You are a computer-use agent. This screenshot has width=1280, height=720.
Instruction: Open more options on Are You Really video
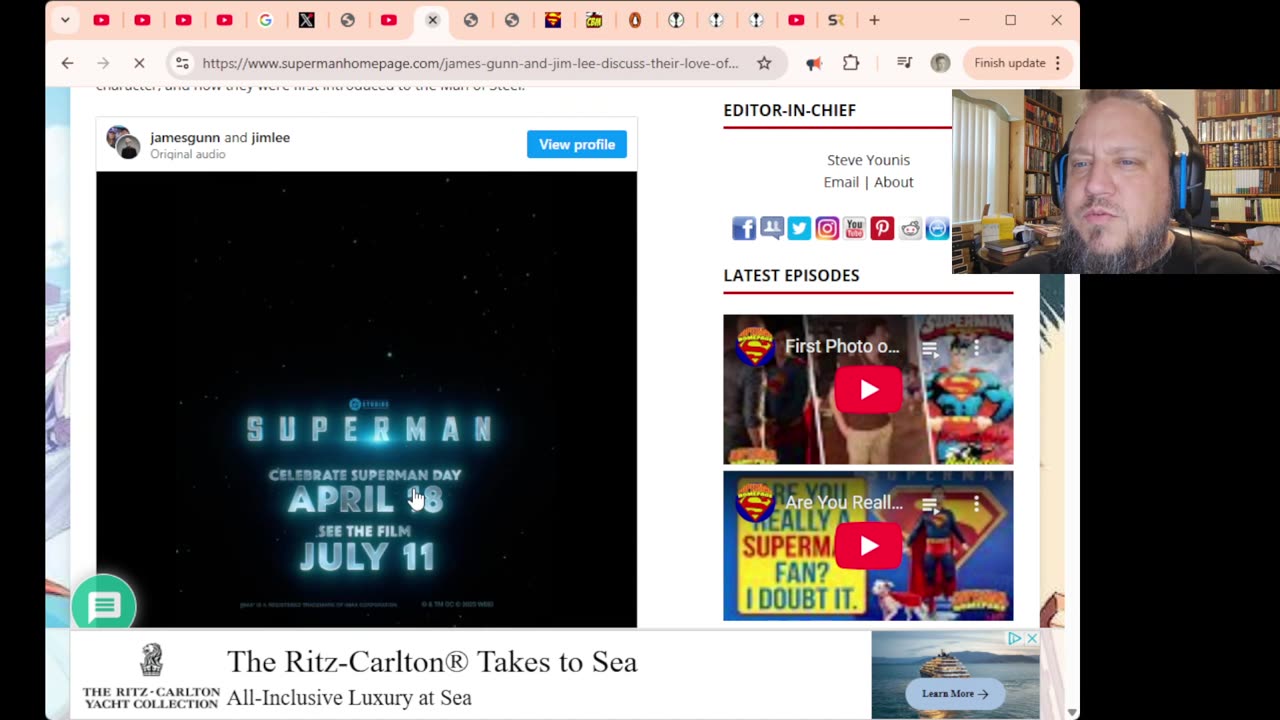pos(976,504)
